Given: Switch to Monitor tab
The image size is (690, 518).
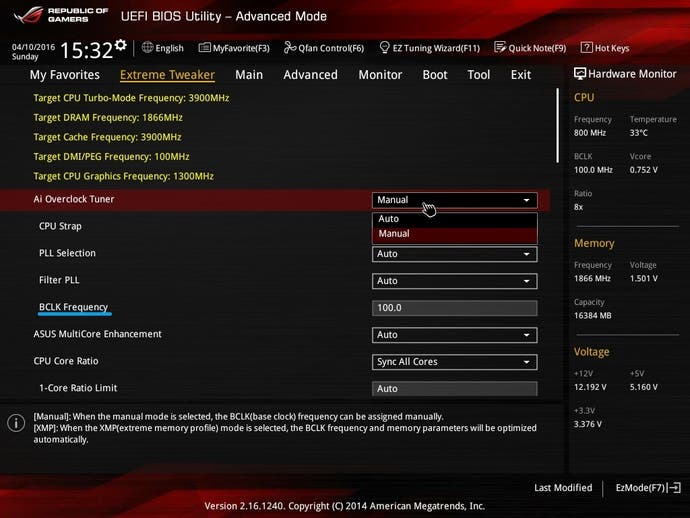Looking at the screenshot, I should coord(380,75).
